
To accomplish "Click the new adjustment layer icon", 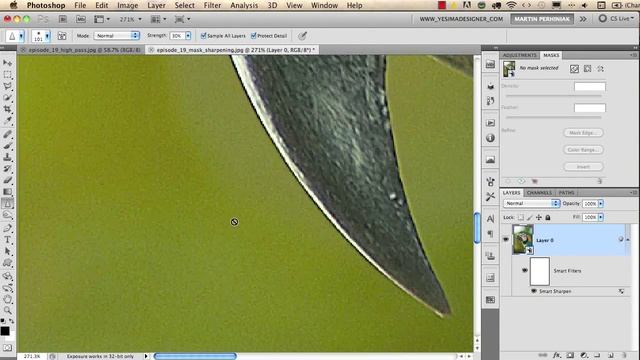I will click(x=584, y=355).
